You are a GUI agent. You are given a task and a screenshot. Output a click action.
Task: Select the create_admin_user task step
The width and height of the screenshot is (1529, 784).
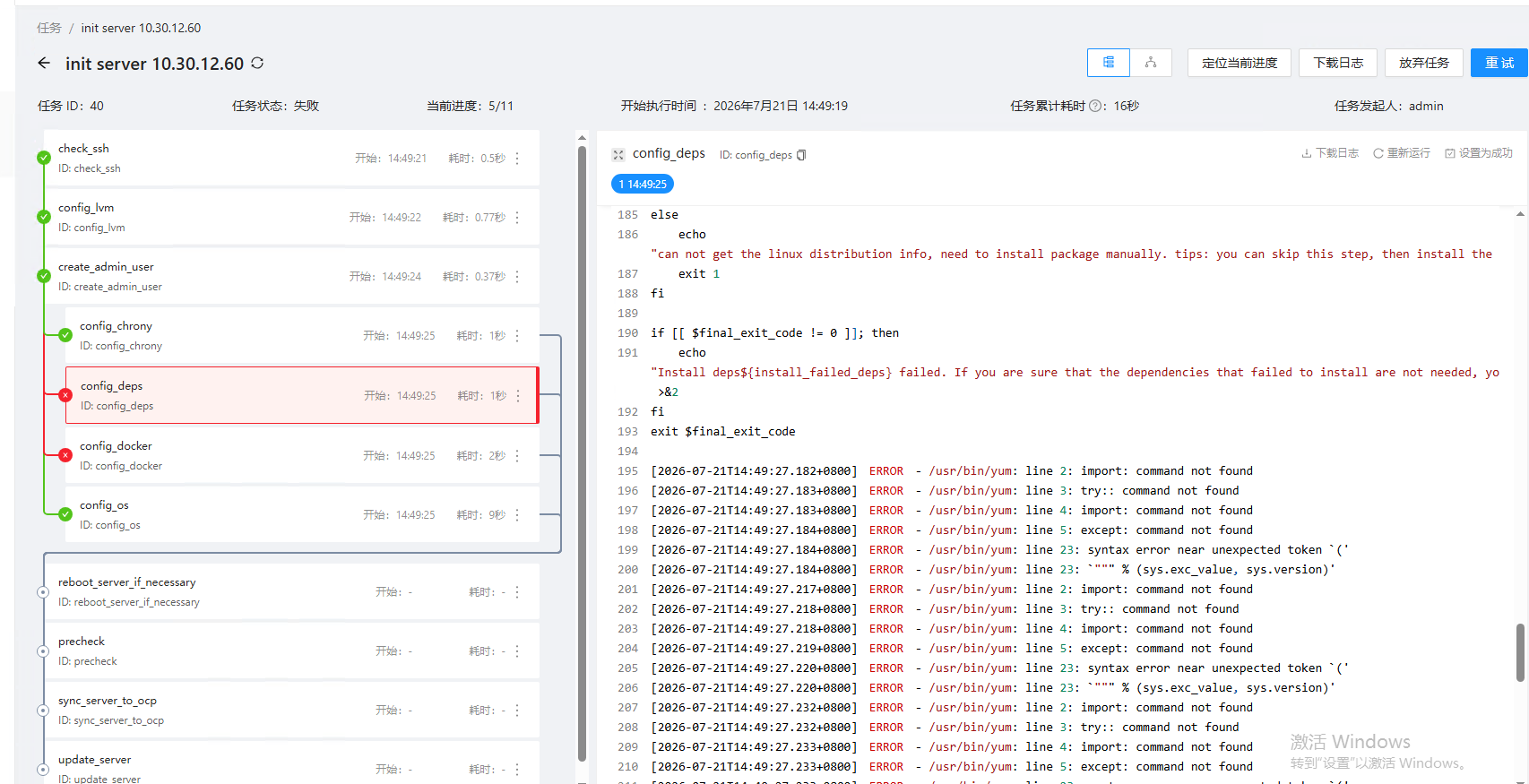(x=291, y=276)
